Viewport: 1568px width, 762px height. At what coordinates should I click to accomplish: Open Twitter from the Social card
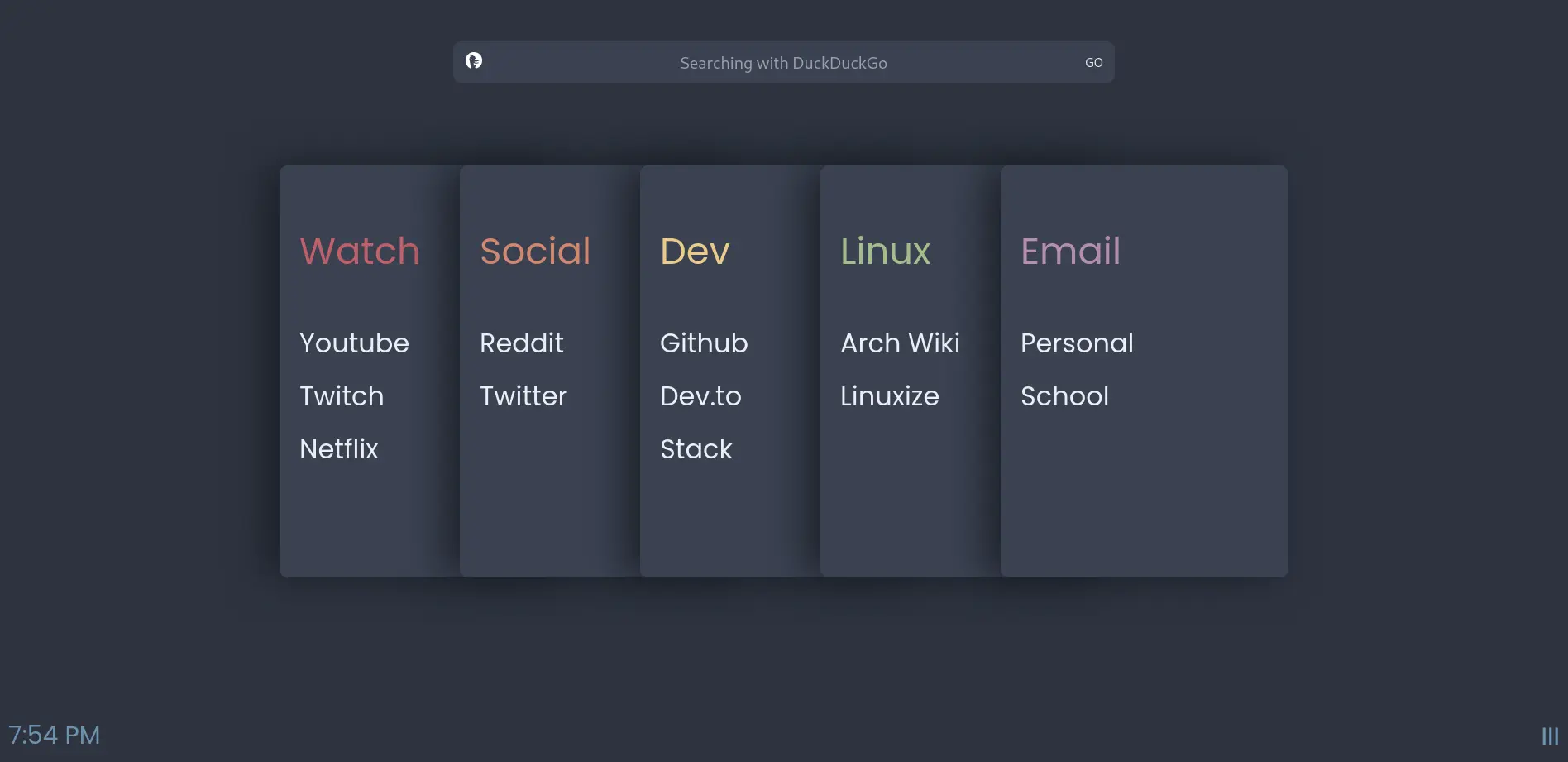[523, 395]
